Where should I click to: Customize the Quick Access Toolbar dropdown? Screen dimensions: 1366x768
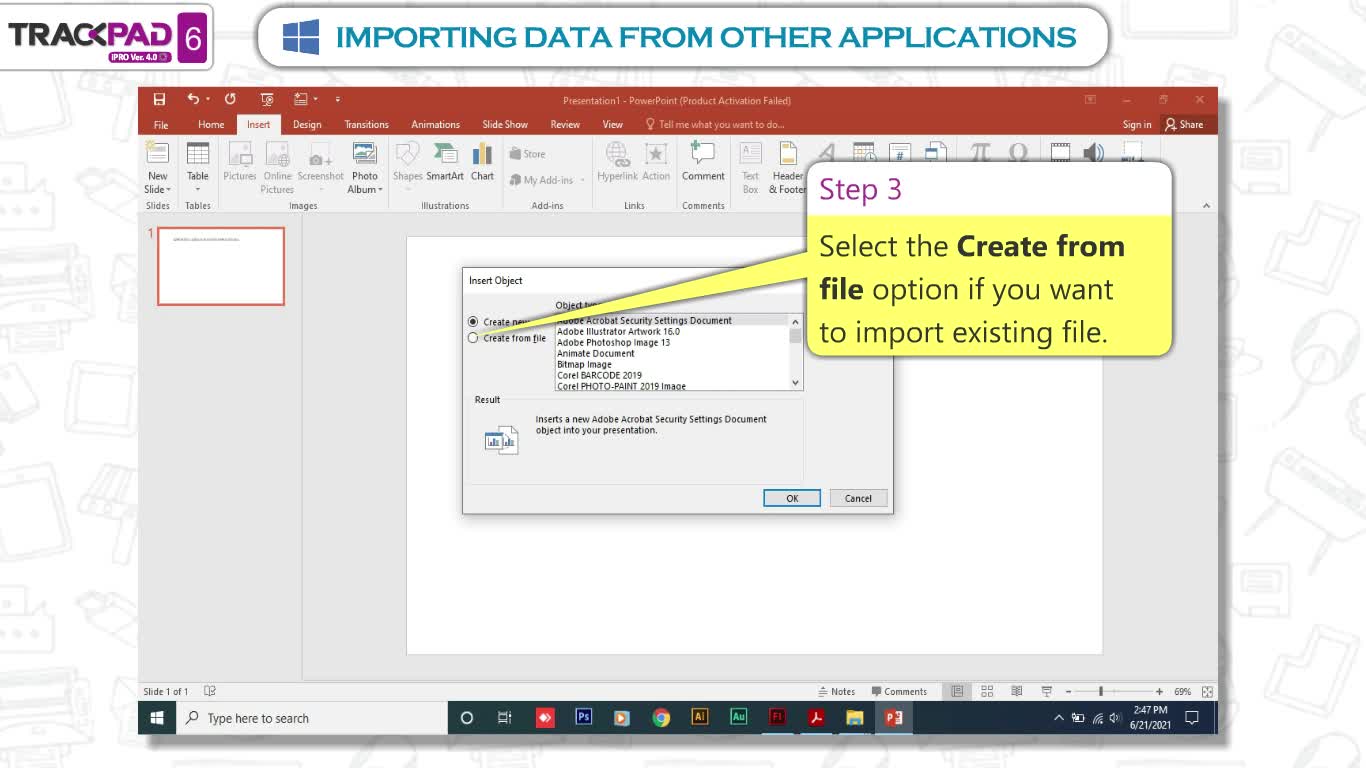pos(338,99)
